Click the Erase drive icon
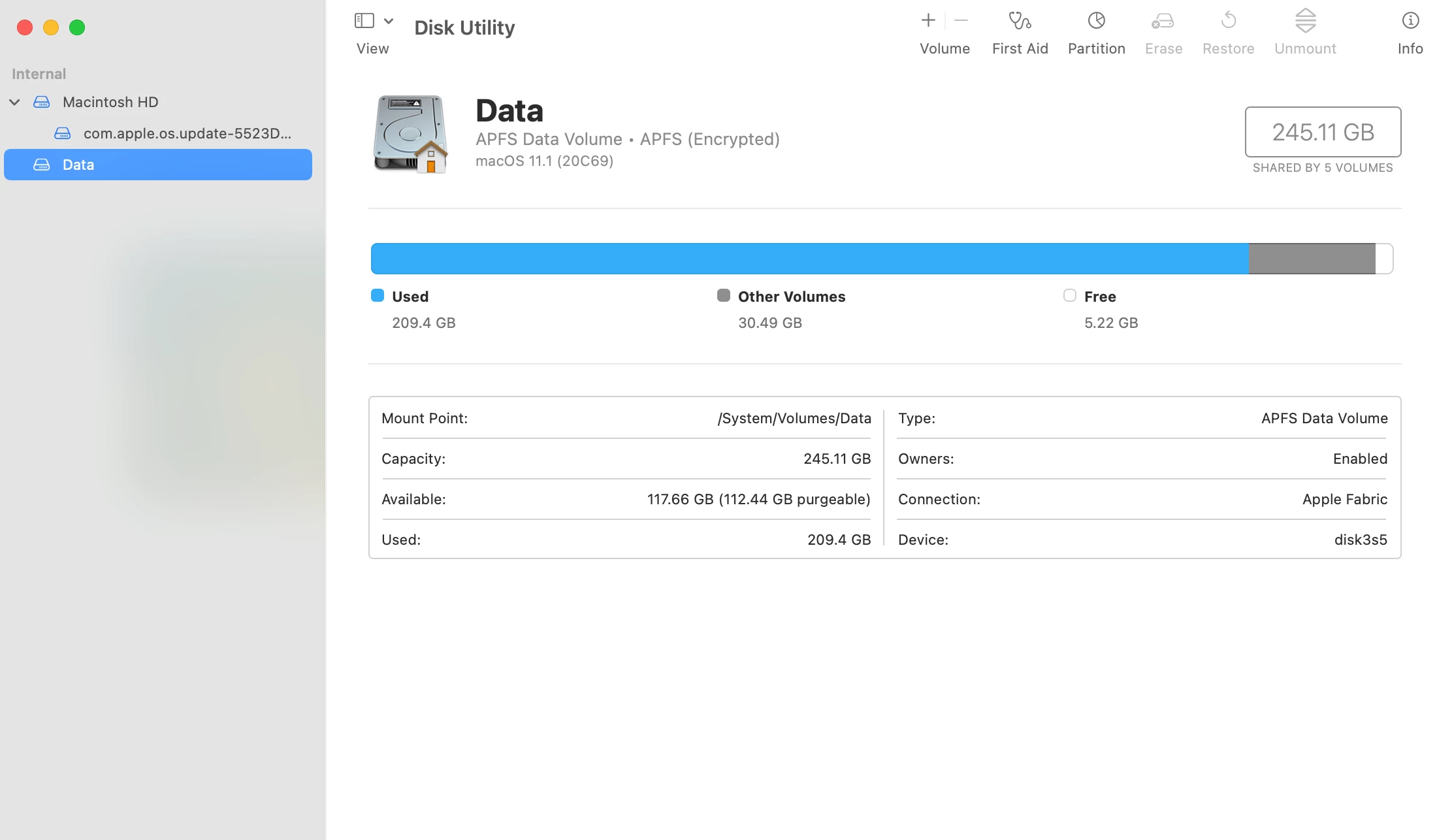Viewport: 1437px width, 840px height. (1163, 21)
